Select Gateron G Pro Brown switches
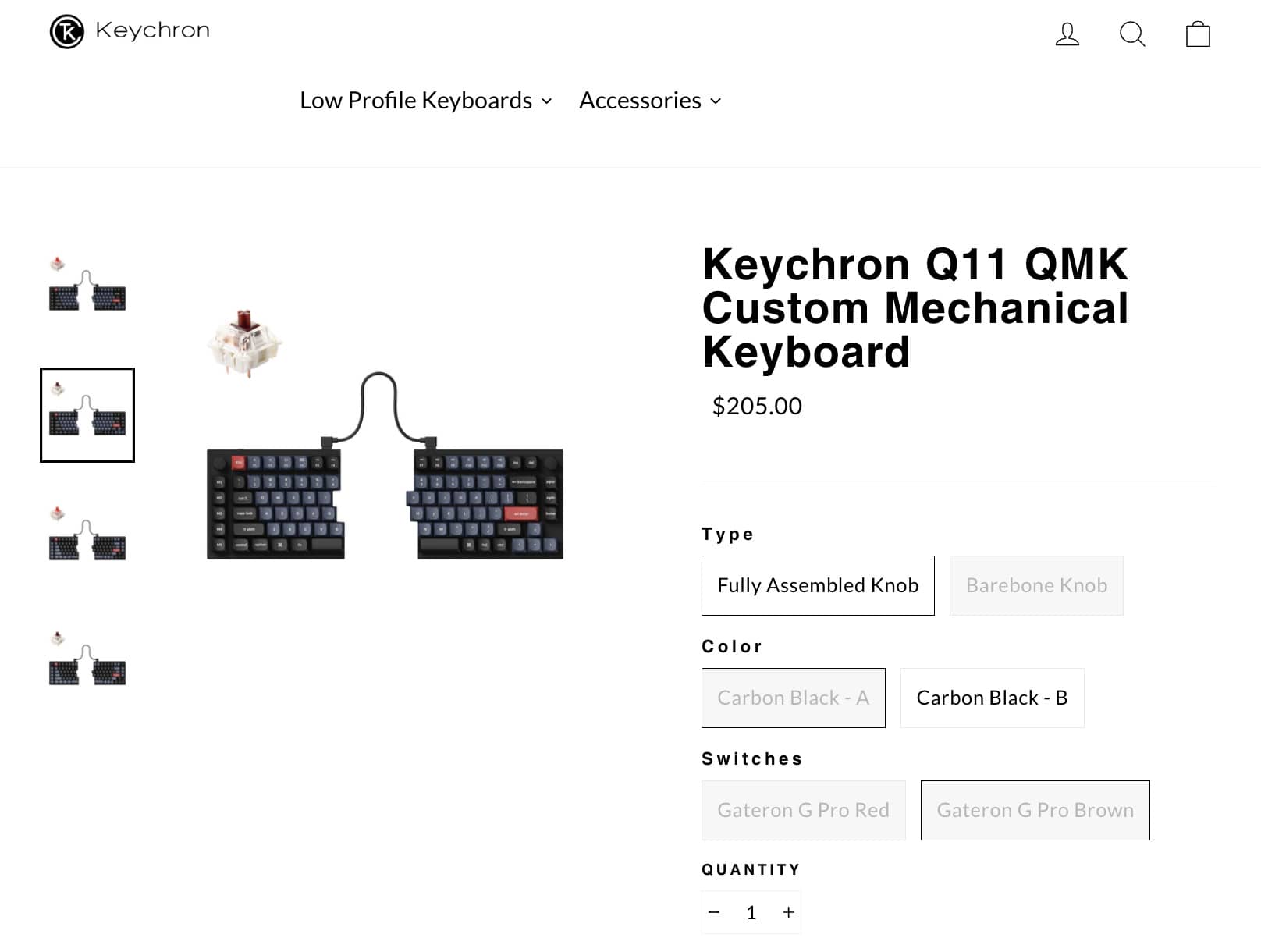1261x952 pixels. (1035, 810)
